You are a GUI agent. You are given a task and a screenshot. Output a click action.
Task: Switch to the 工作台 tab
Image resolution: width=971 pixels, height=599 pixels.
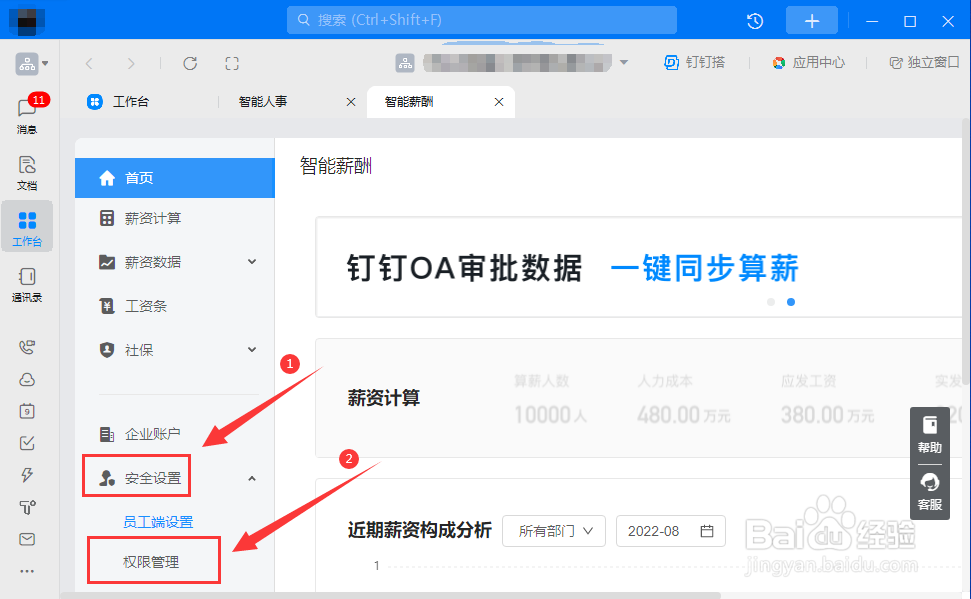118,102
